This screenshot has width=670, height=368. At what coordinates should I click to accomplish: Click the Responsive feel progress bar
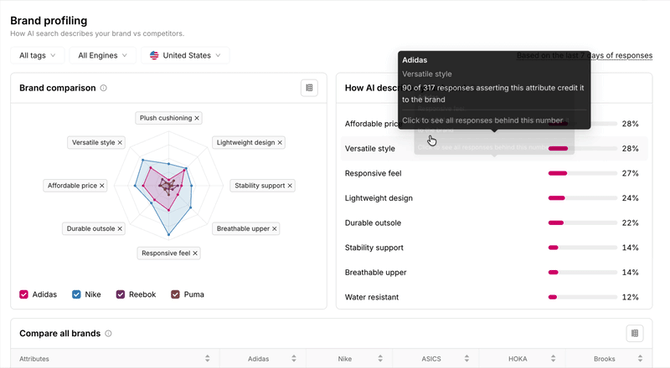tap(582, 174)
